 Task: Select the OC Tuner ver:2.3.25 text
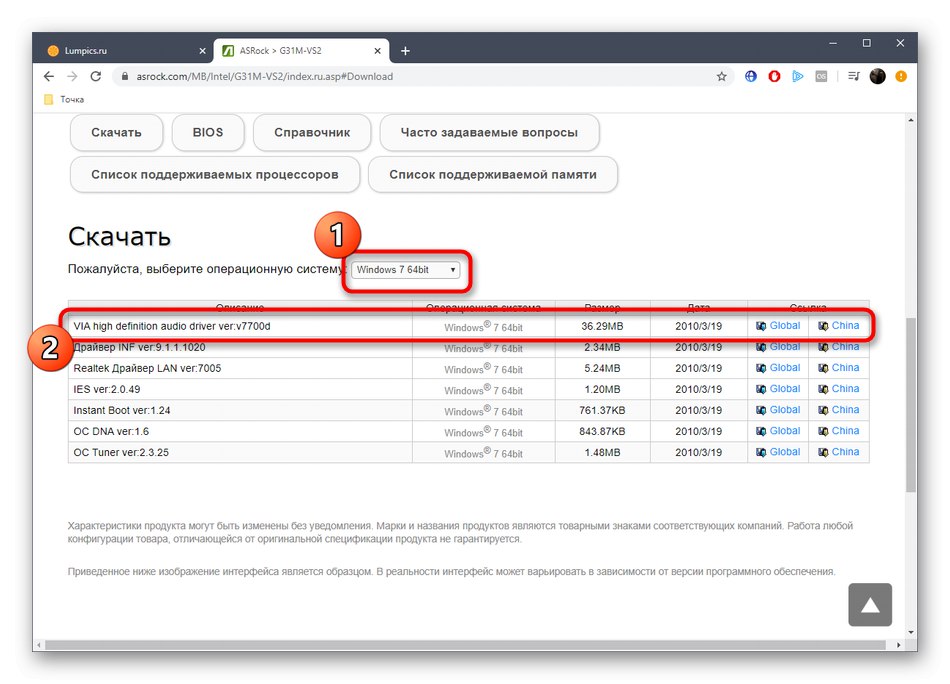(121, 453)
